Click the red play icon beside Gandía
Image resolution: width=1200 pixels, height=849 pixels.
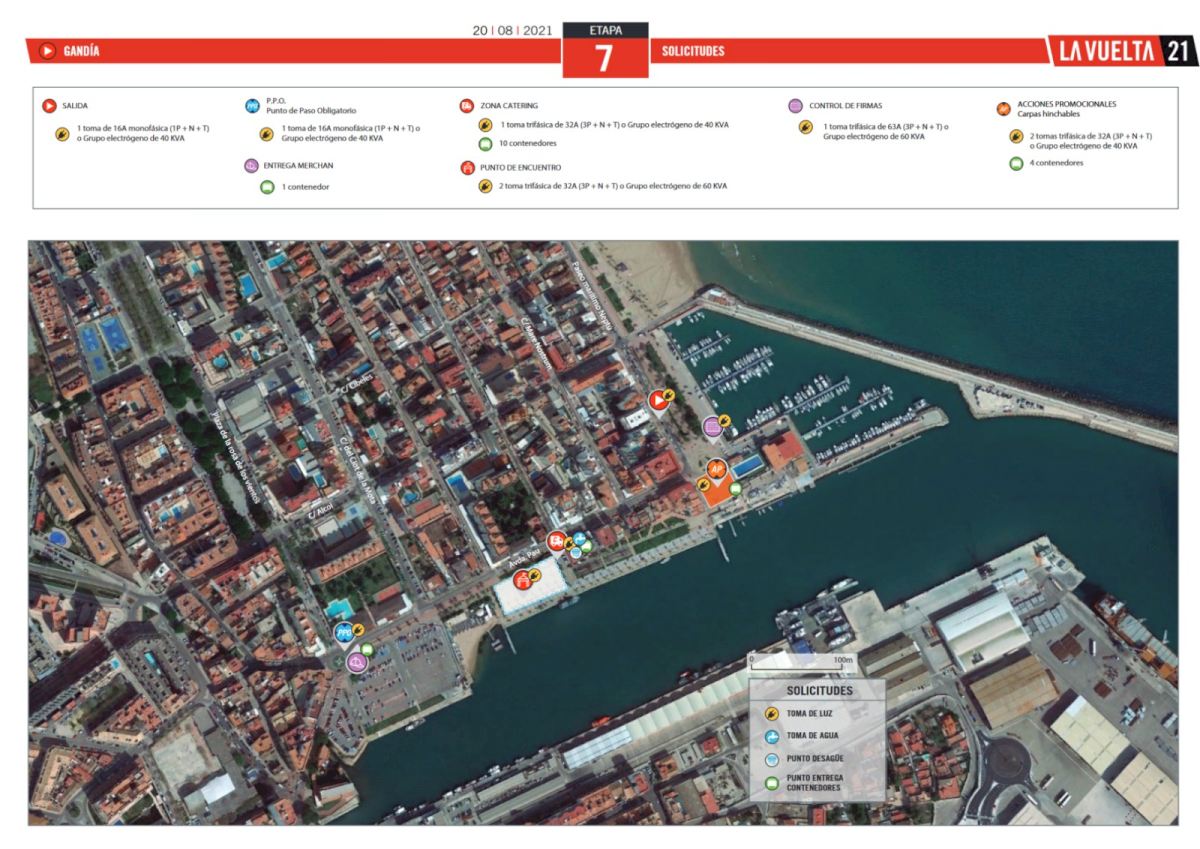(46, 51)
